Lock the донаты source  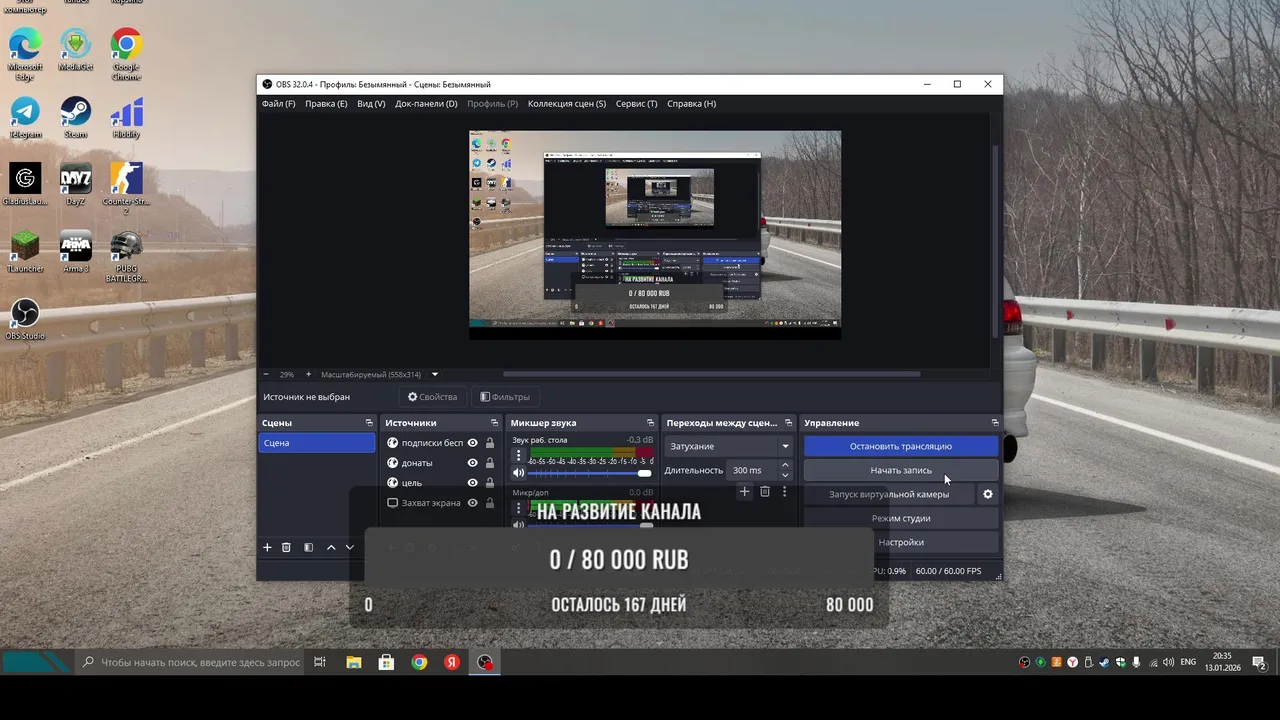[x=490, y=463]
